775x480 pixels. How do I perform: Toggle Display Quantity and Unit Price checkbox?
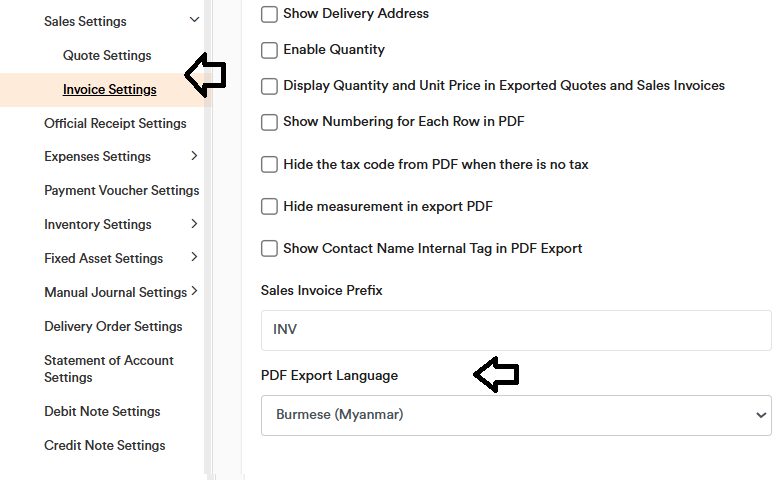tap(269, 86)
